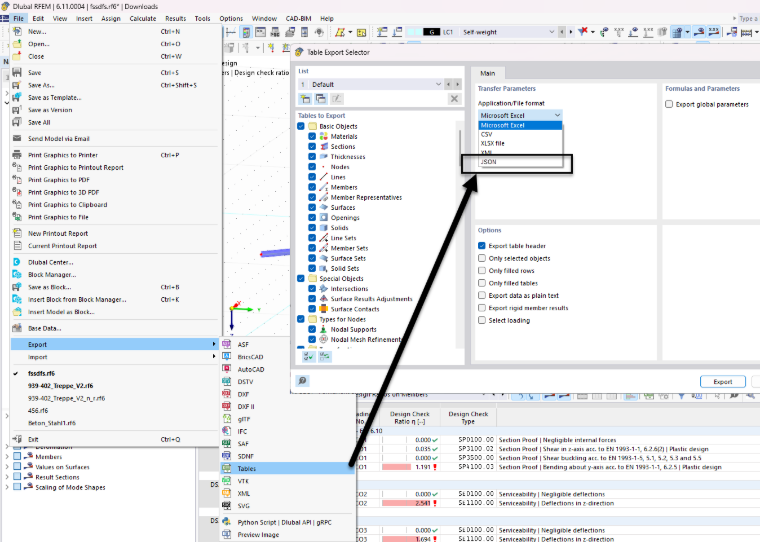This screenshot has height=542, width=760.
Task: Click the Python Script export icon
Action: [226, 522]
